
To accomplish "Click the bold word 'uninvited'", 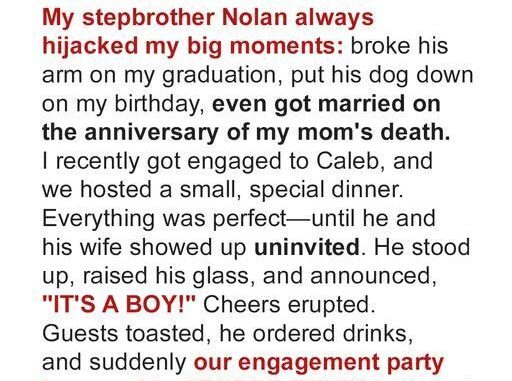I will 307,247.
